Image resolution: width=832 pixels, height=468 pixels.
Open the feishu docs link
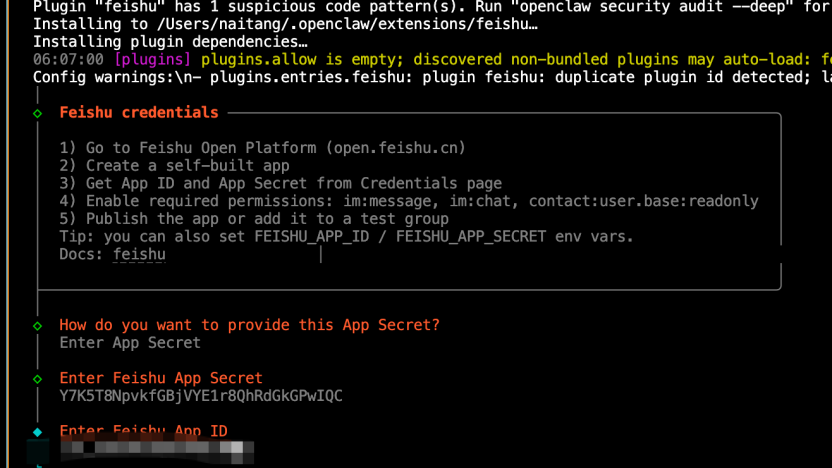(x=139, y=255)
